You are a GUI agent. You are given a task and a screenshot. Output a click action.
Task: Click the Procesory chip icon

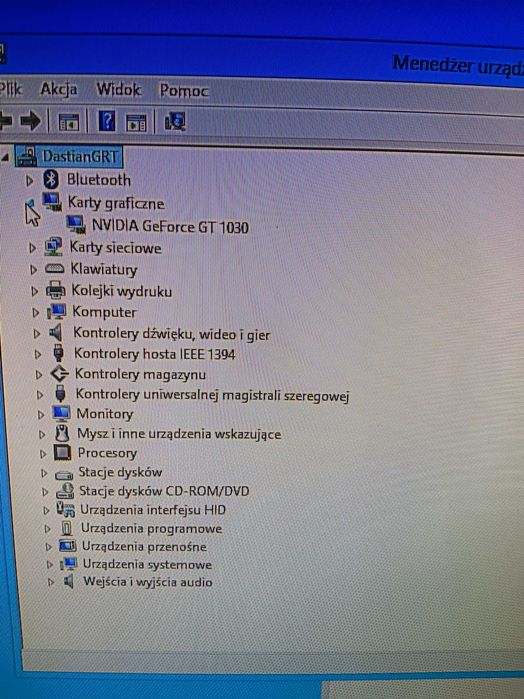pyautogui.click(x=62, y=452)
